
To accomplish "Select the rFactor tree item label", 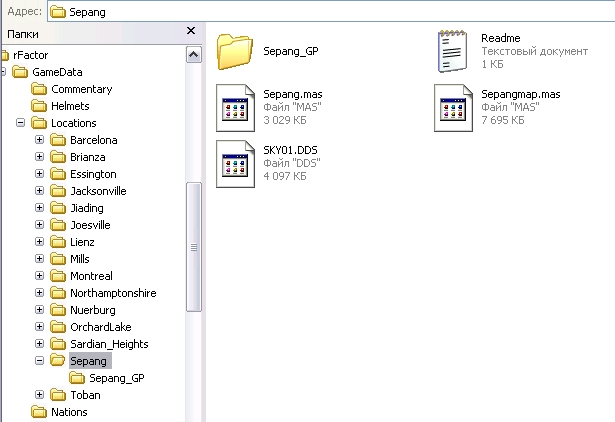I will coord(31,55).
